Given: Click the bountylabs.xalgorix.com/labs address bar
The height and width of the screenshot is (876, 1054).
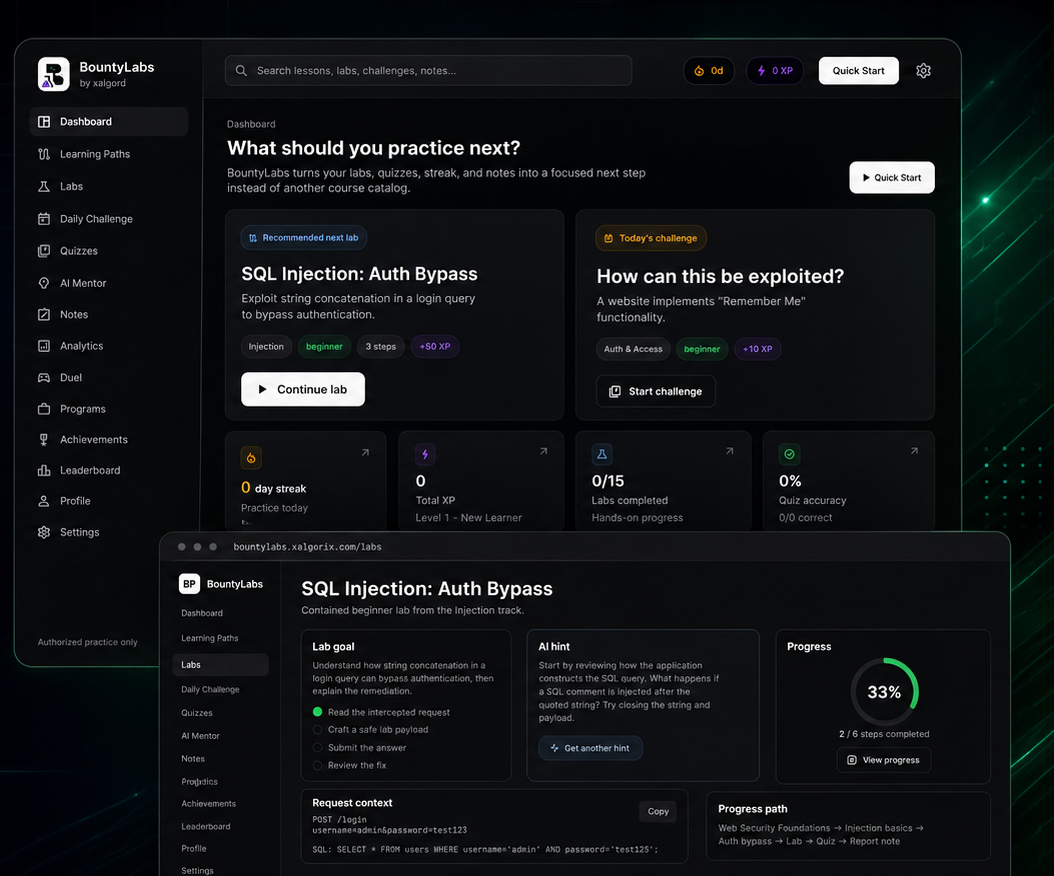Looking at the screenshot, I should (x=307, y=547).
